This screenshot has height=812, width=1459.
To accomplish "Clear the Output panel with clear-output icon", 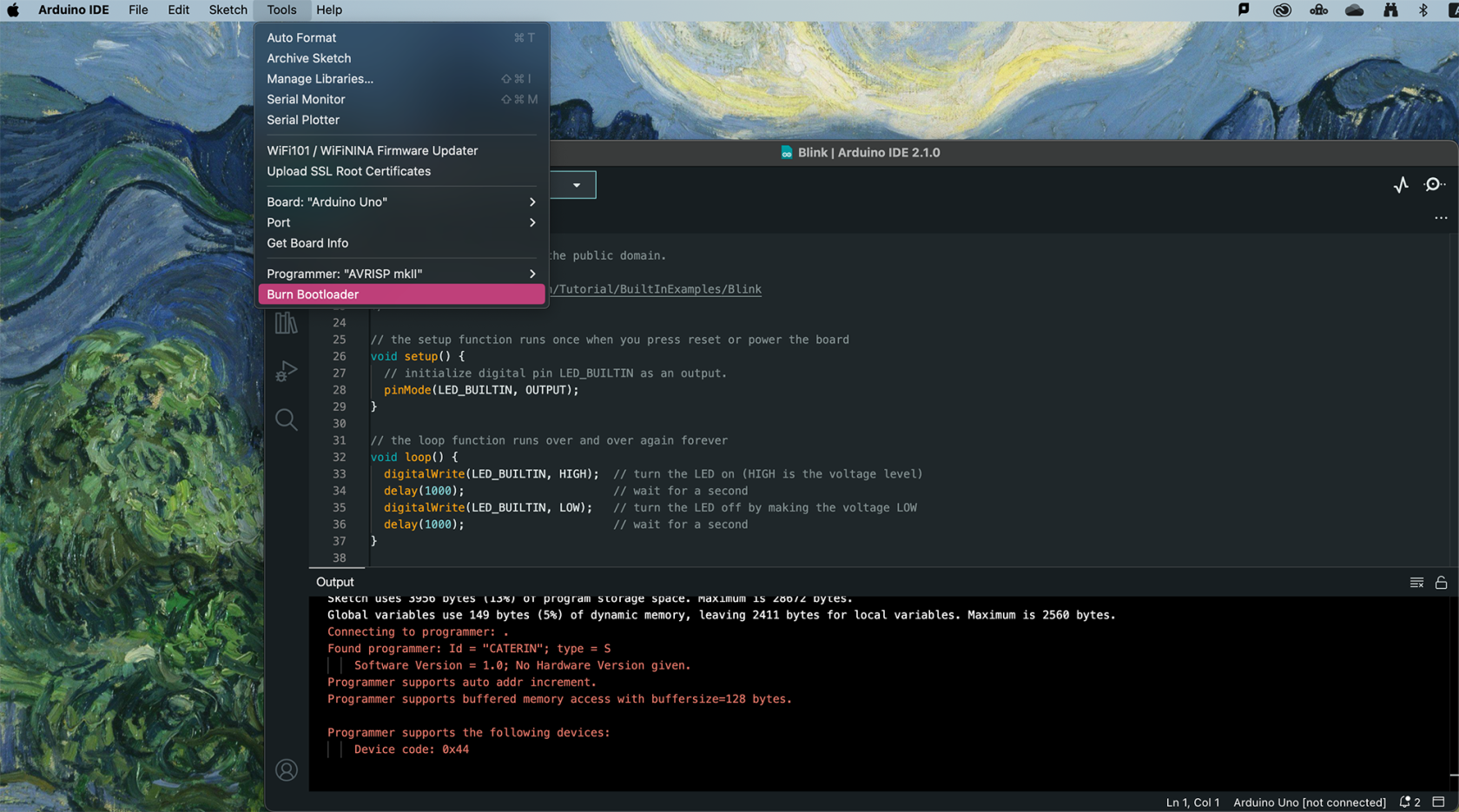I will (1416, 583).
